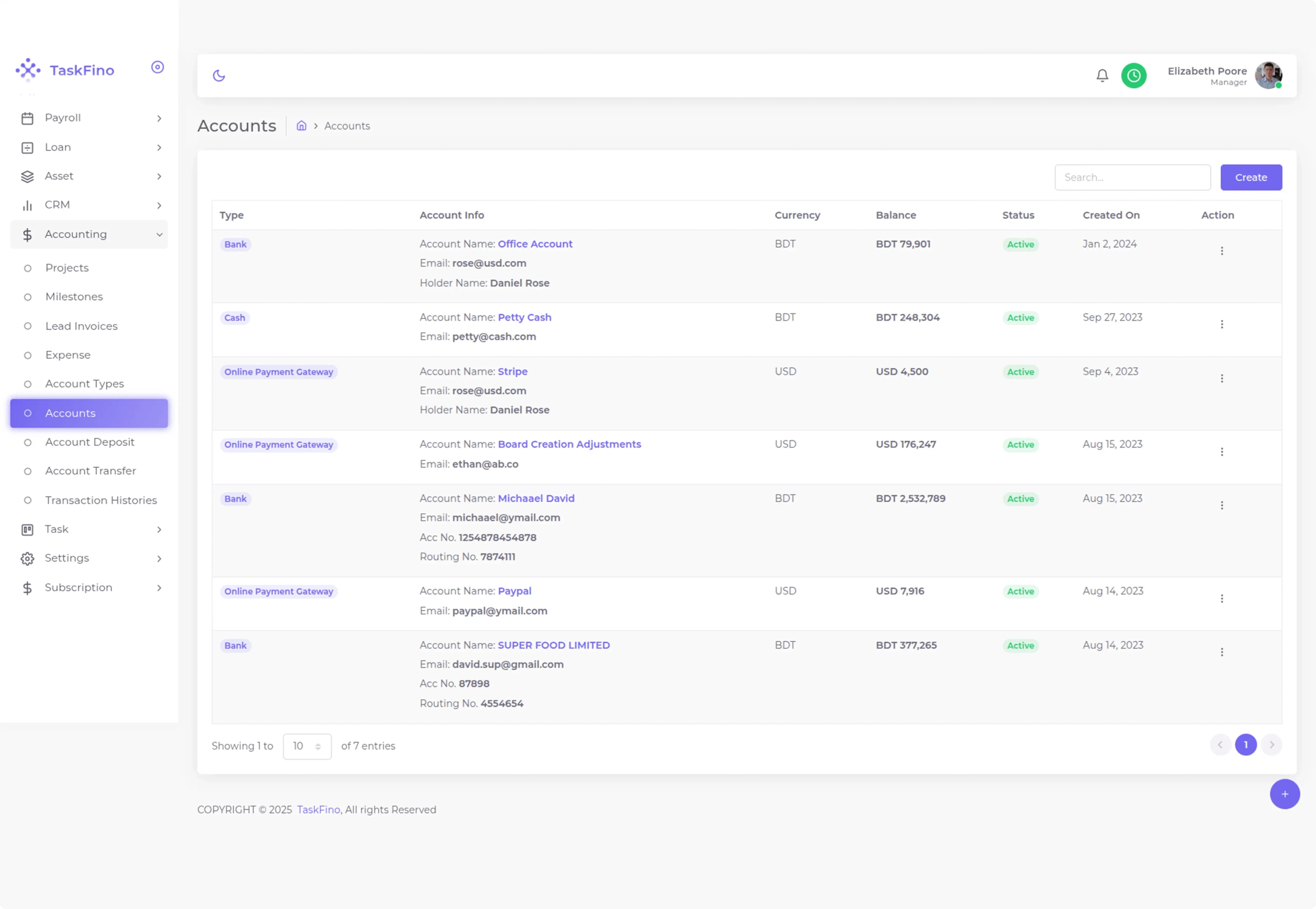Open action menu for Paypal row
1316x909 pixels.
(1221, 599)
